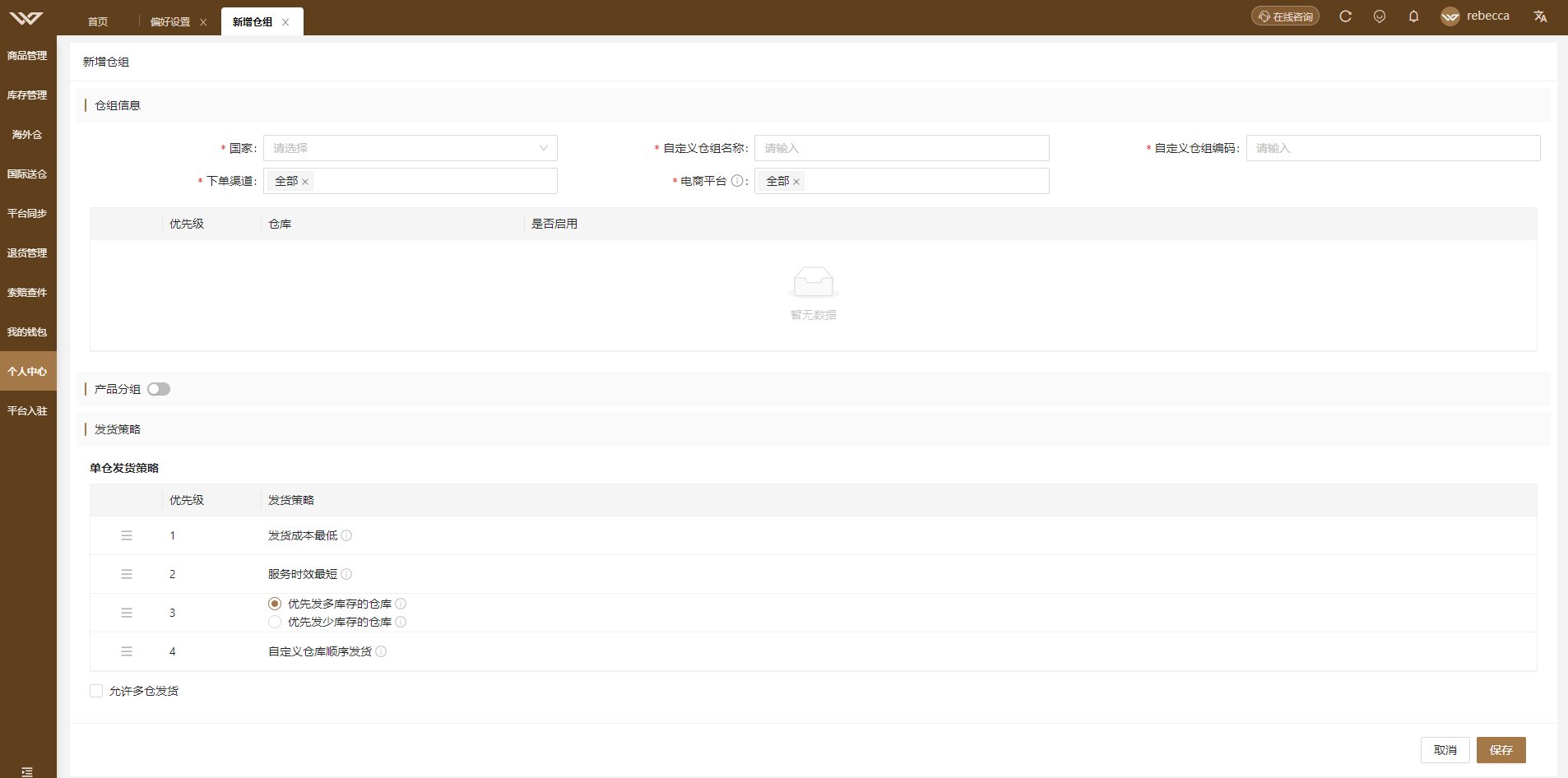The image size is (1568, 778).
Task: Click the rebecca username
Action: tap(1488, 16)
